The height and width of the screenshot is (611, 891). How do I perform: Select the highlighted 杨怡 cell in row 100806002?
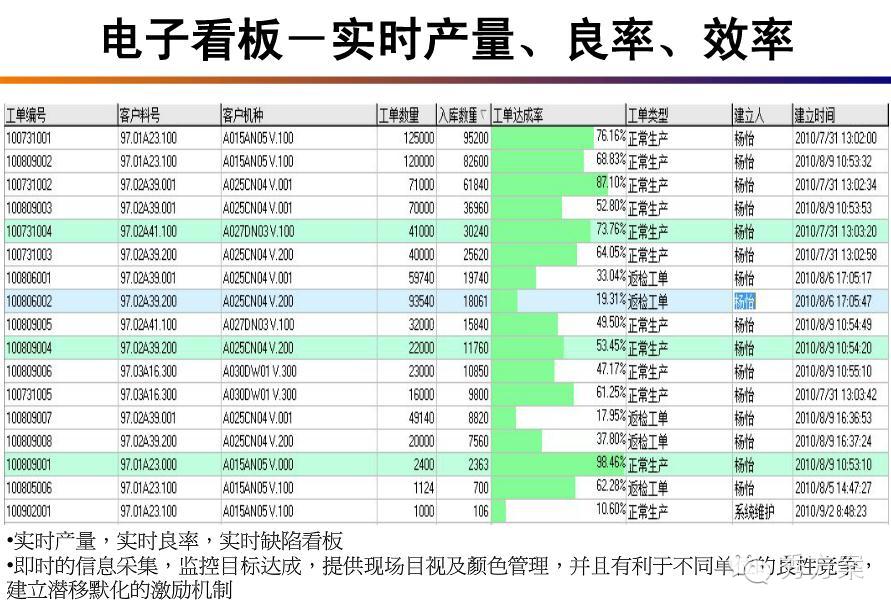point(745,301)
